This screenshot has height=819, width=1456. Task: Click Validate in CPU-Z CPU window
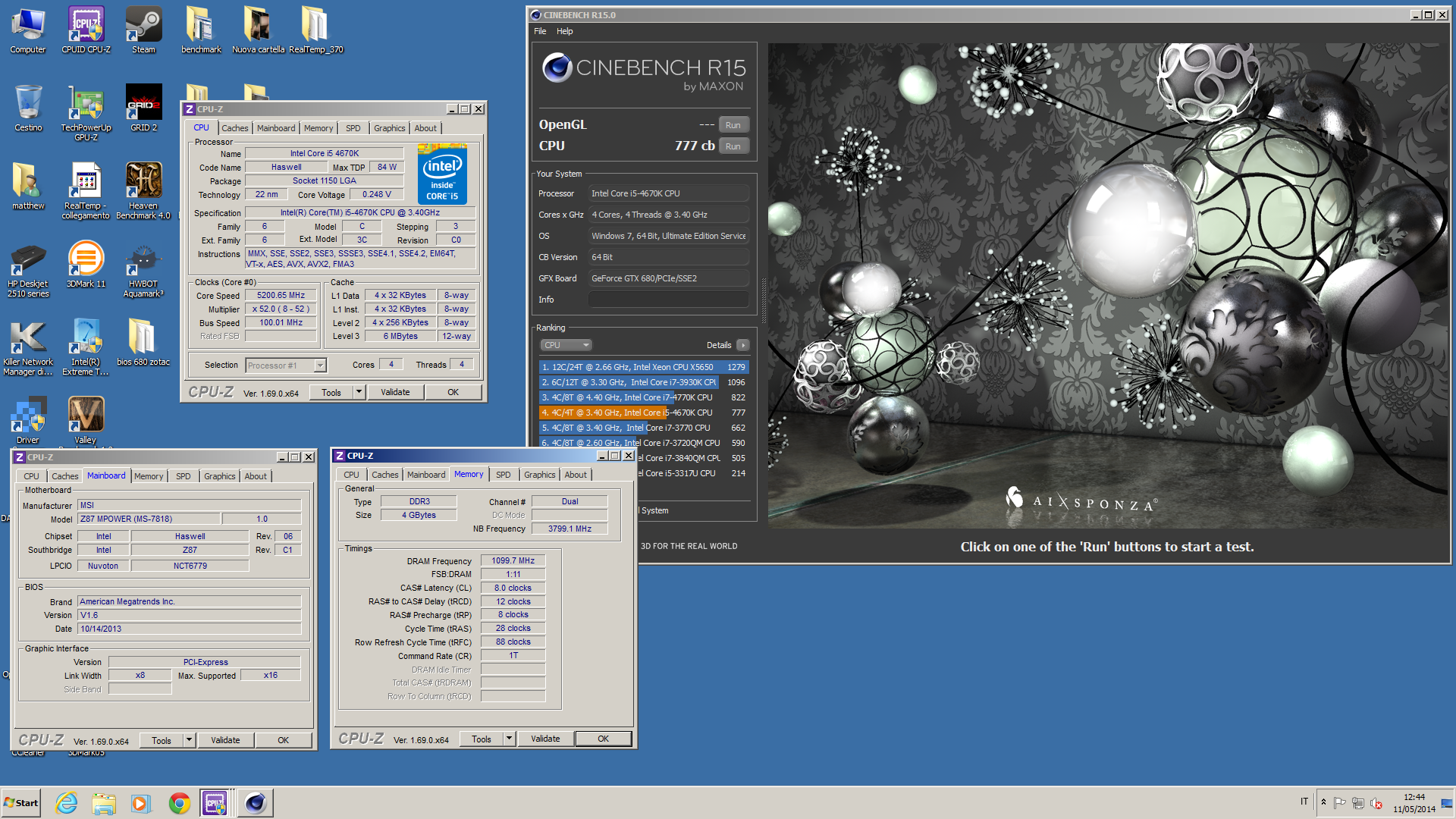click(x=395, y=392)
